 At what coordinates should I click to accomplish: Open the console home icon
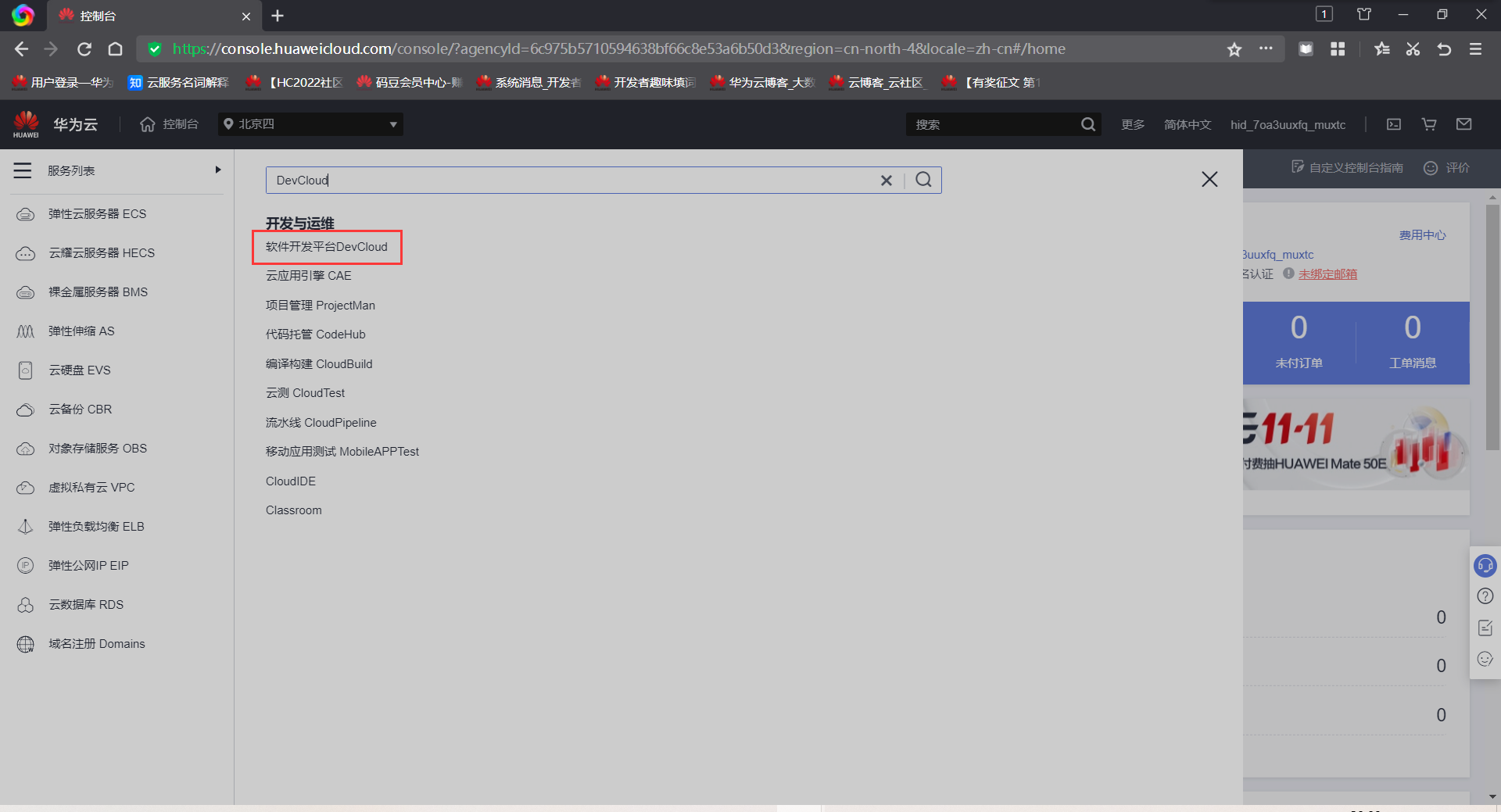pos(148,124)
